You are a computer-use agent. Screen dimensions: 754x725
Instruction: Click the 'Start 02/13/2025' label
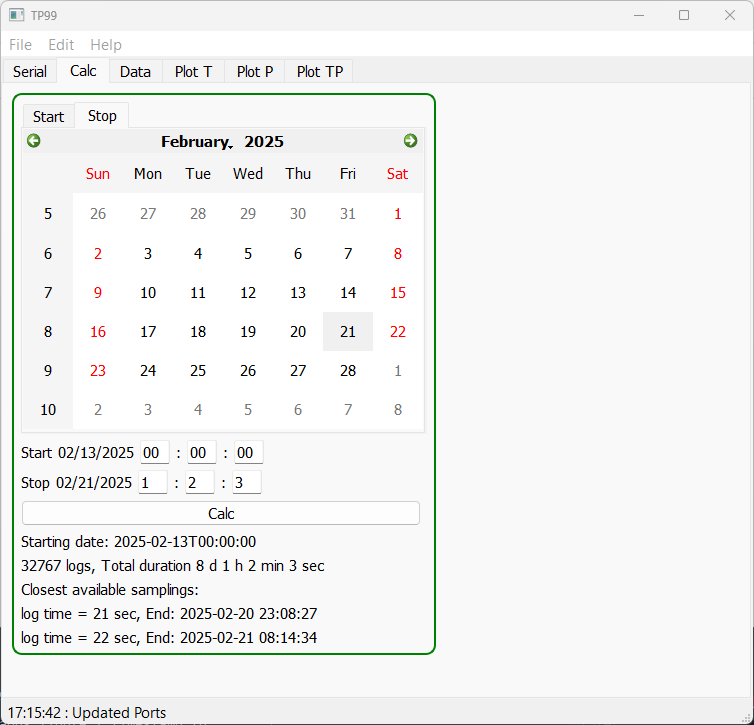click(x=77, y=453)
